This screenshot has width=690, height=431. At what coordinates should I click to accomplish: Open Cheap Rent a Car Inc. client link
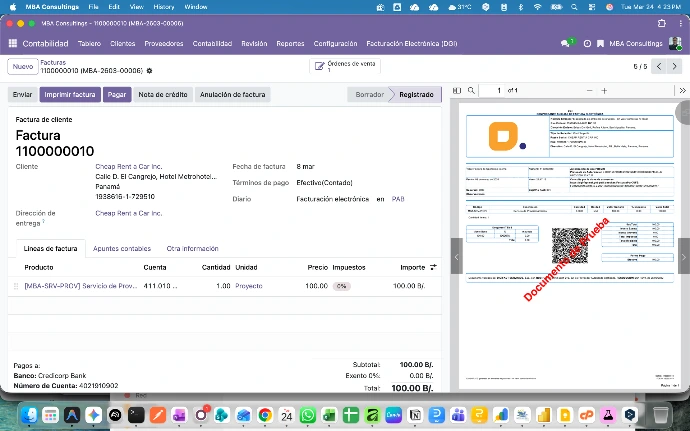pyautogui.click(x=128, y=166)
